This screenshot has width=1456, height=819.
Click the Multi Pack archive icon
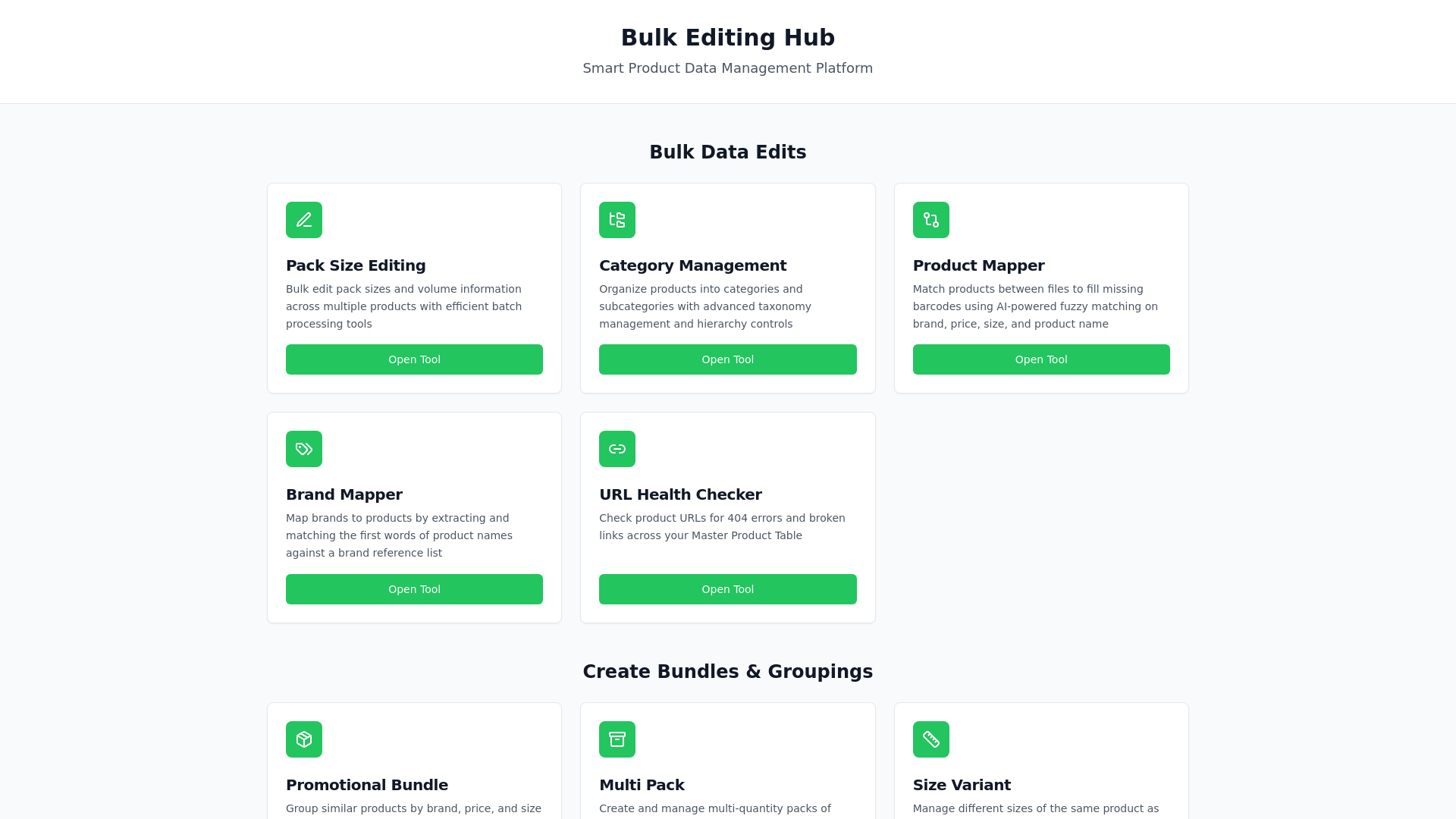617,739
